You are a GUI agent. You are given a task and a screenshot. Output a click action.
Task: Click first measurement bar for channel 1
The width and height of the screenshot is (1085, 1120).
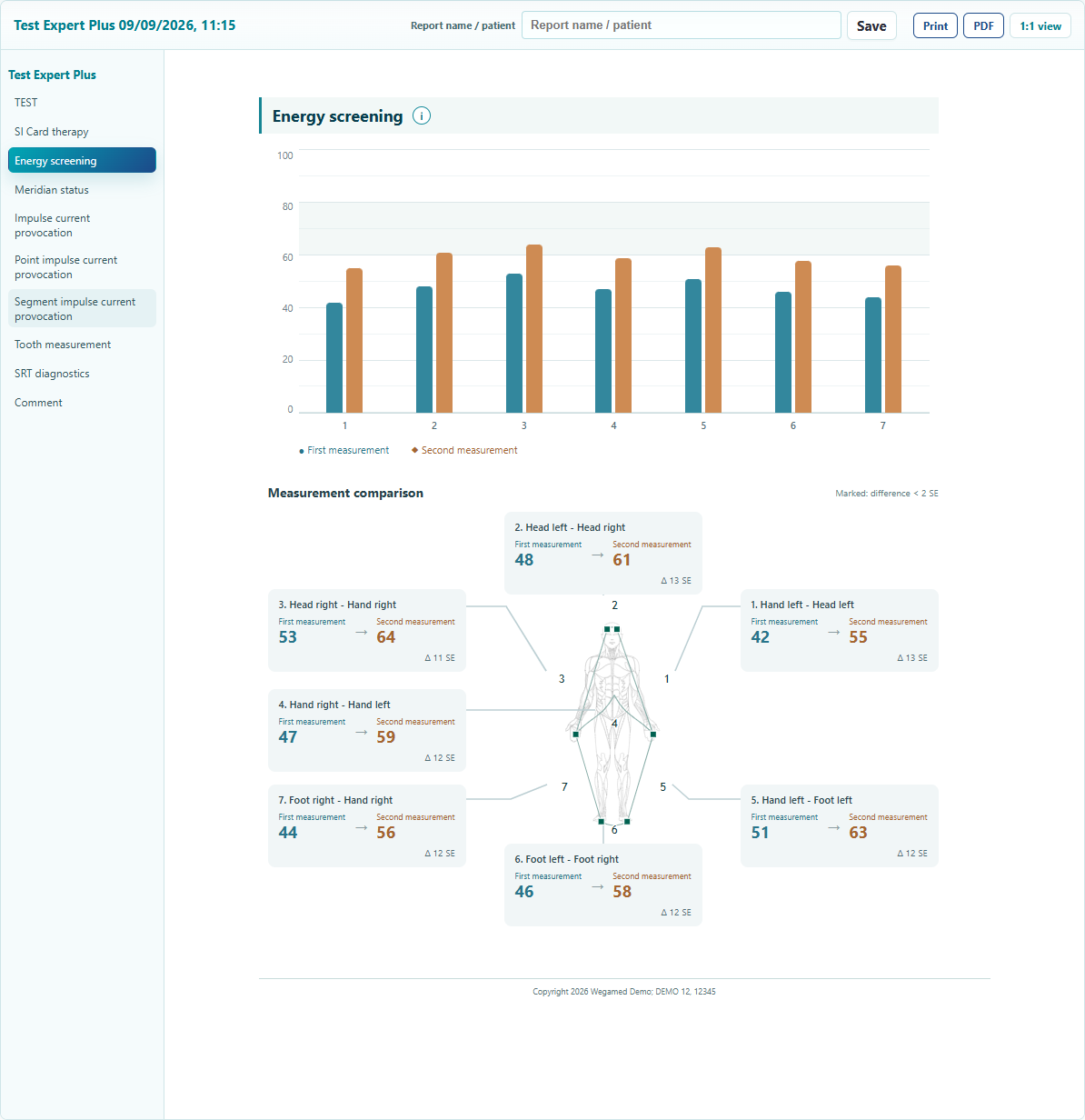pos(334,358)
